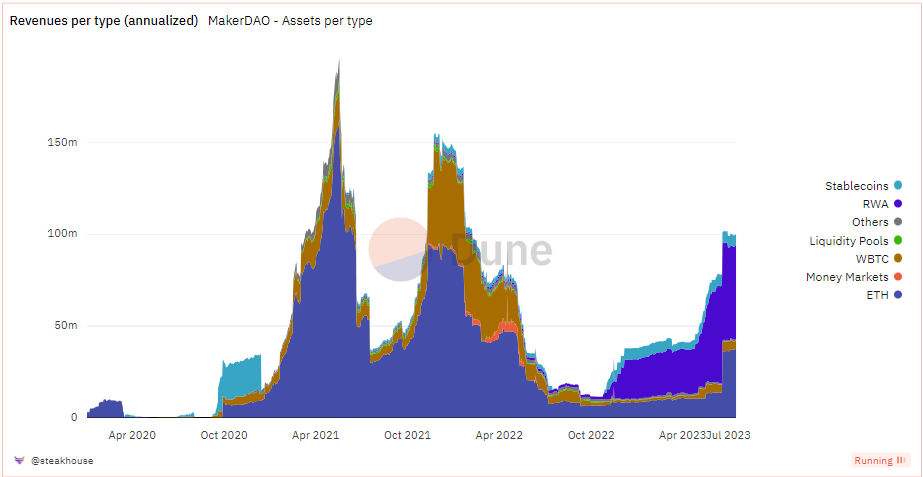Toggle the Liquidity Pools series label
Viewport: 923px width, 477px height.
coord(849,240)
